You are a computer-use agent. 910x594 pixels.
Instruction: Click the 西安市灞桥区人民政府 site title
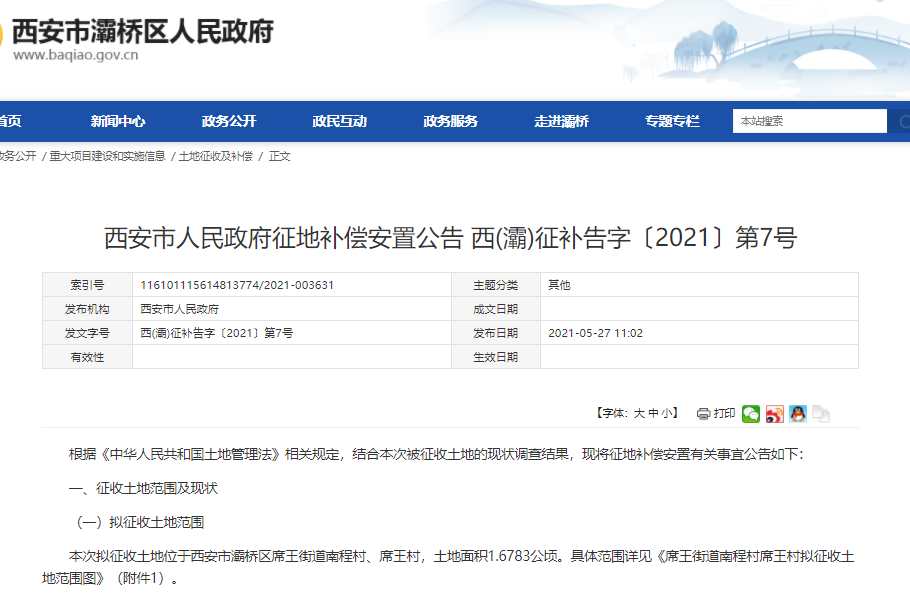click(142, 31)
